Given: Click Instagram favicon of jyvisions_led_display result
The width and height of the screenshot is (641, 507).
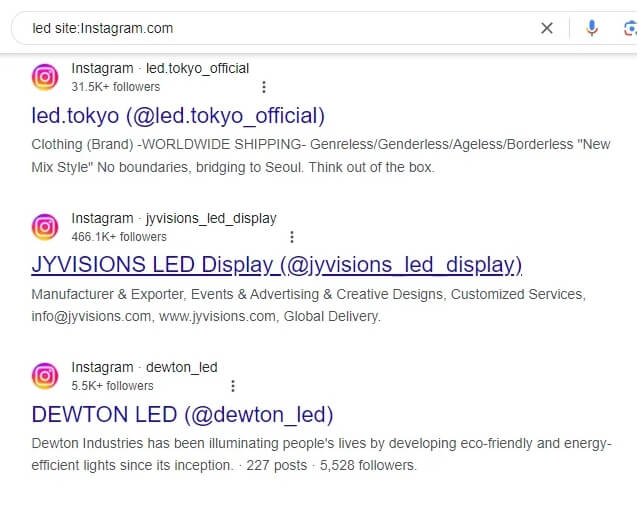Looking at the screenshot, I should click(x=45, y=227).
